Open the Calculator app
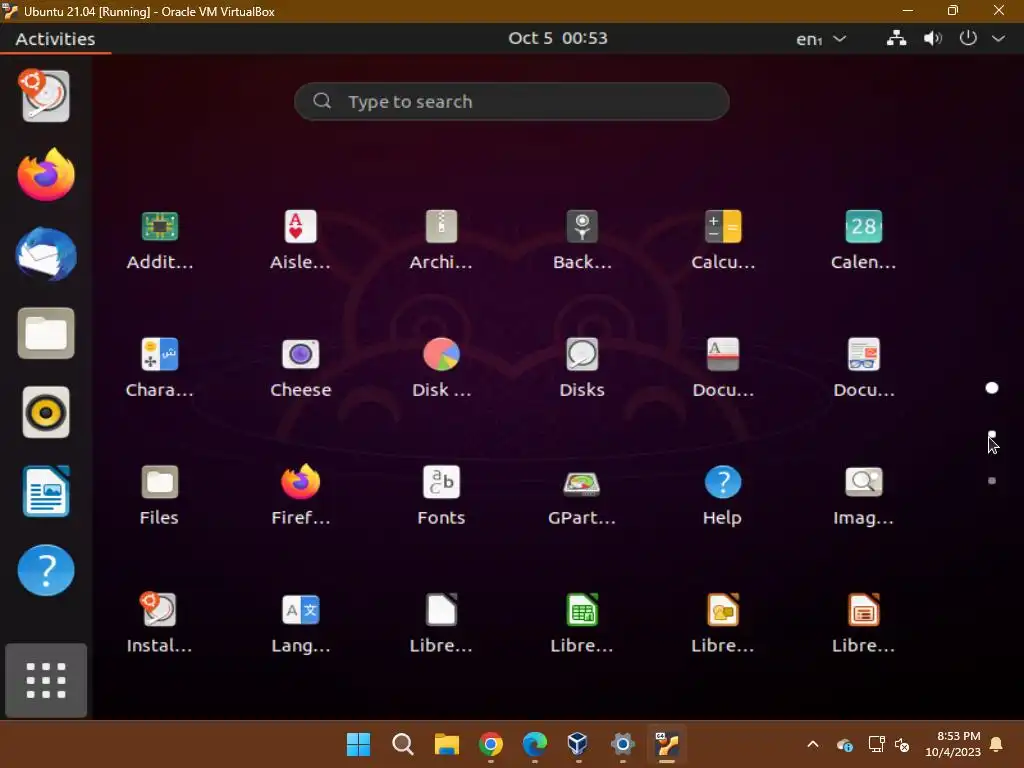 pos(723,240)
